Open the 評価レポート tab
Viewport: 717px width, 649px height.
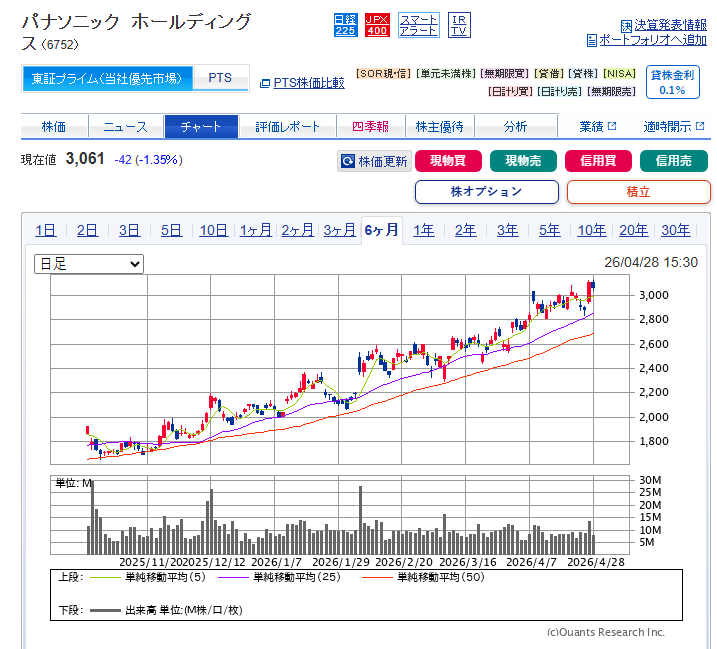pos(287,127)
